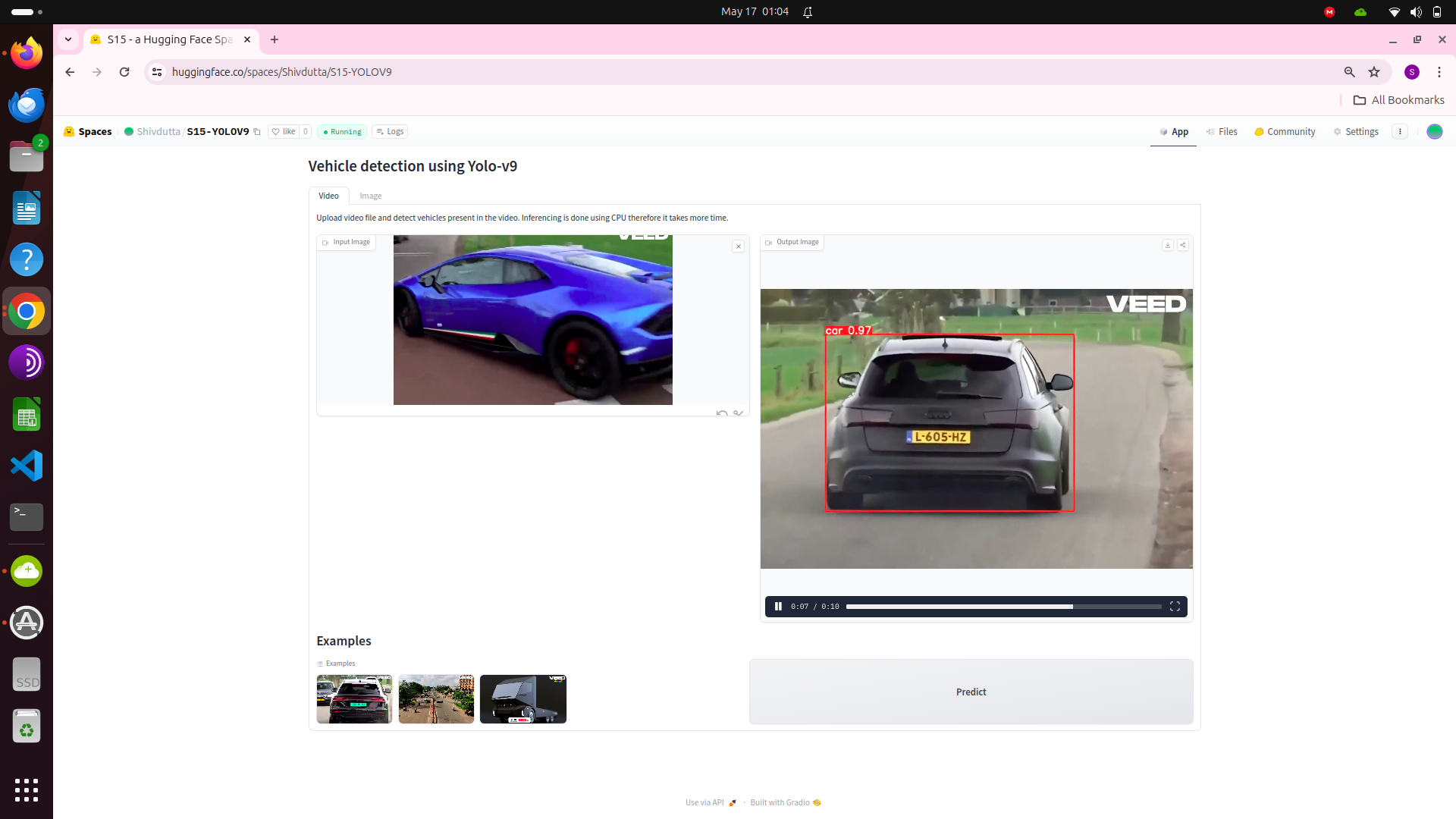This screenshot has width=1456, height=819.
Task: Bookmark this page with the star
Action: [1374, 72]
